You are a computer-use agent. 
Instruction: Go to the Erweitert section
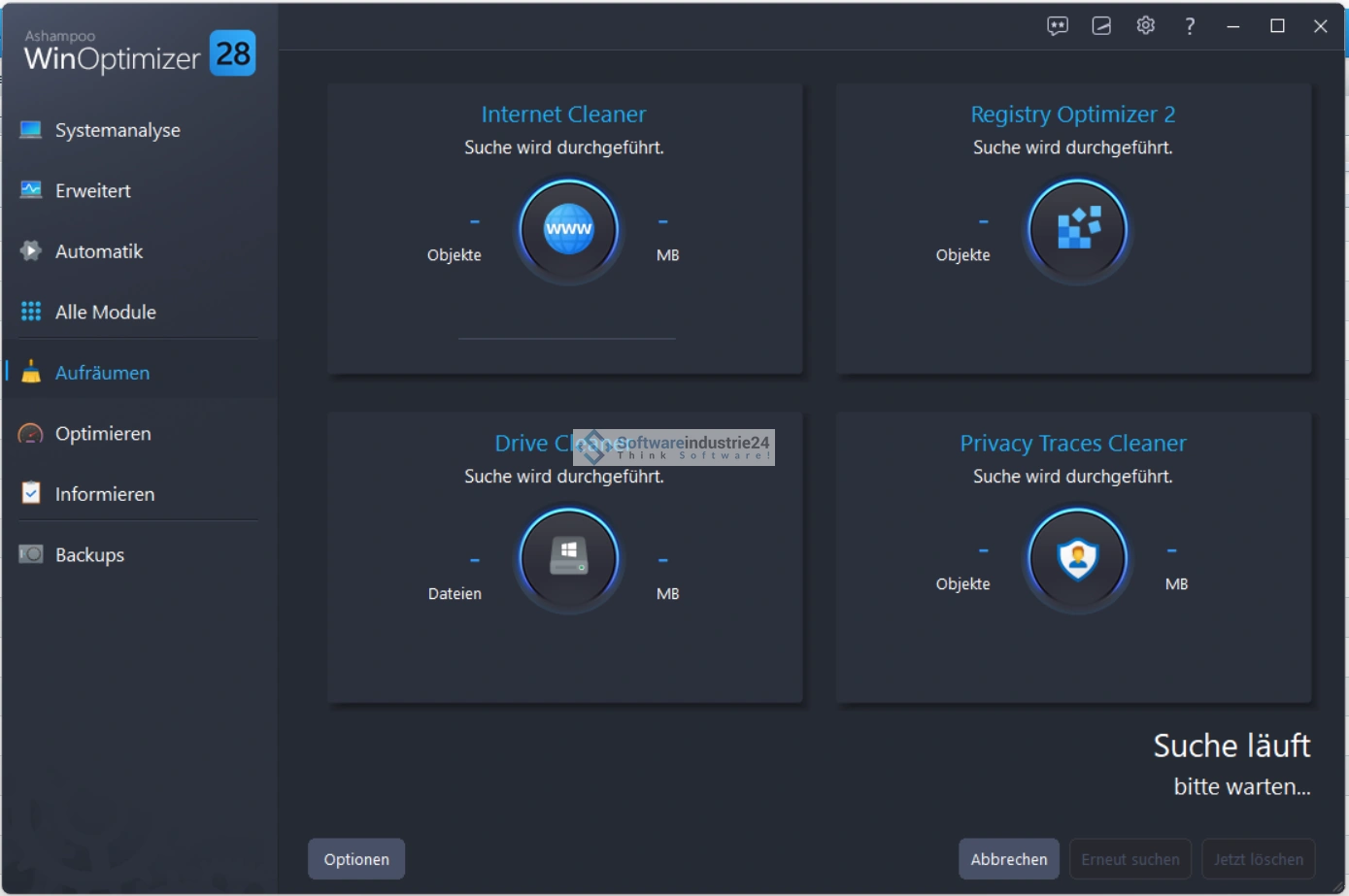click(93, 191)
